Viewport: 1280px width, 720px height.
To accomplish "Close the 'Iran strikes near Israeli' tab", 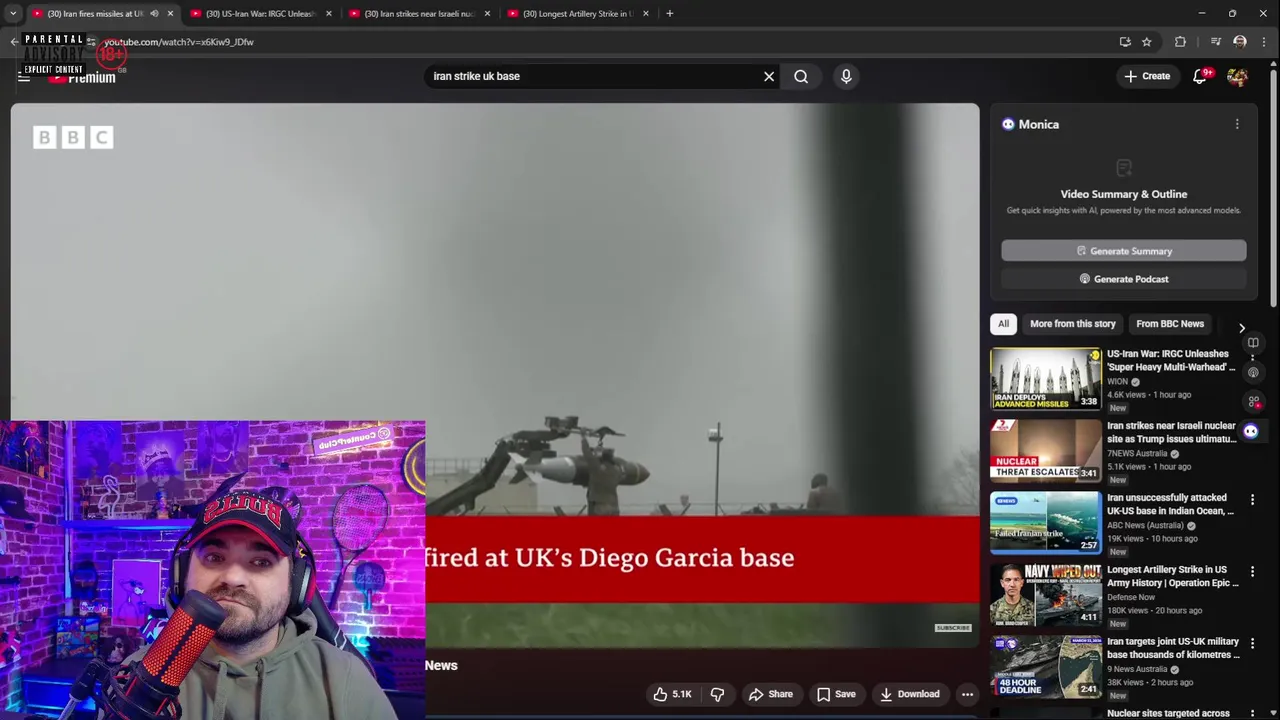I will pos(487,14).
